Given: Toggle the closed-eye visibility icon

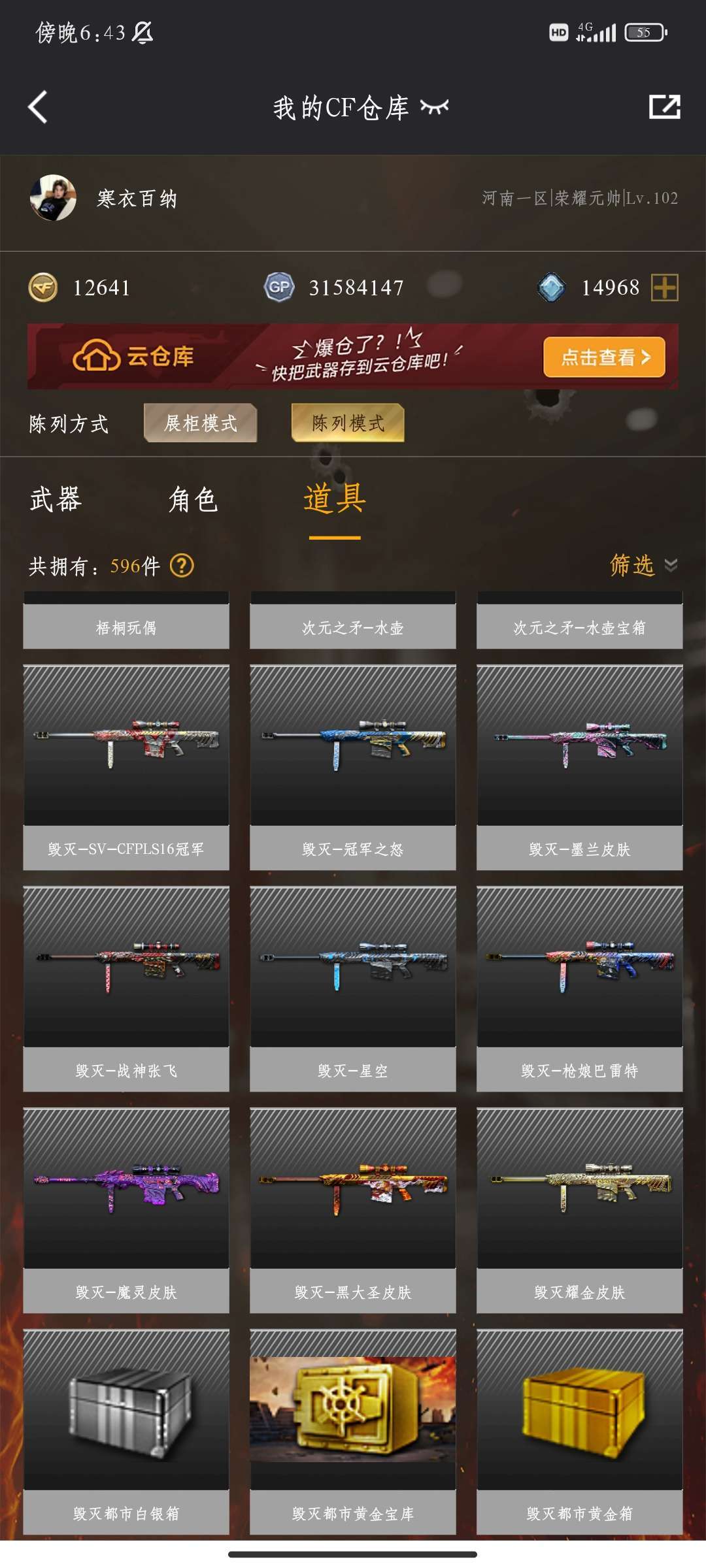Looking at the screenshot, I should pos(435,107).
